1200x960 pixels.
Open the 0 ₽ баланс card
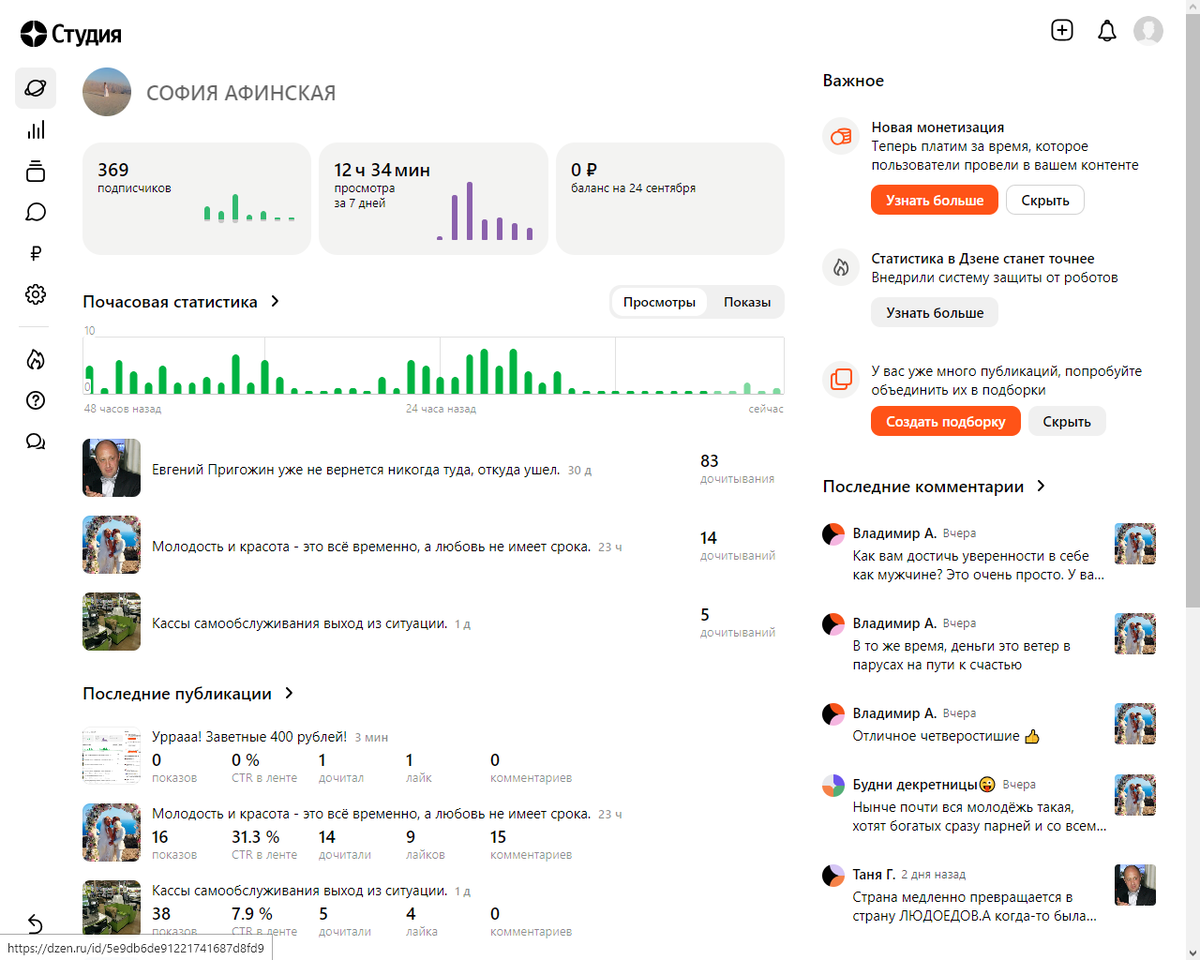pos(670,199)
